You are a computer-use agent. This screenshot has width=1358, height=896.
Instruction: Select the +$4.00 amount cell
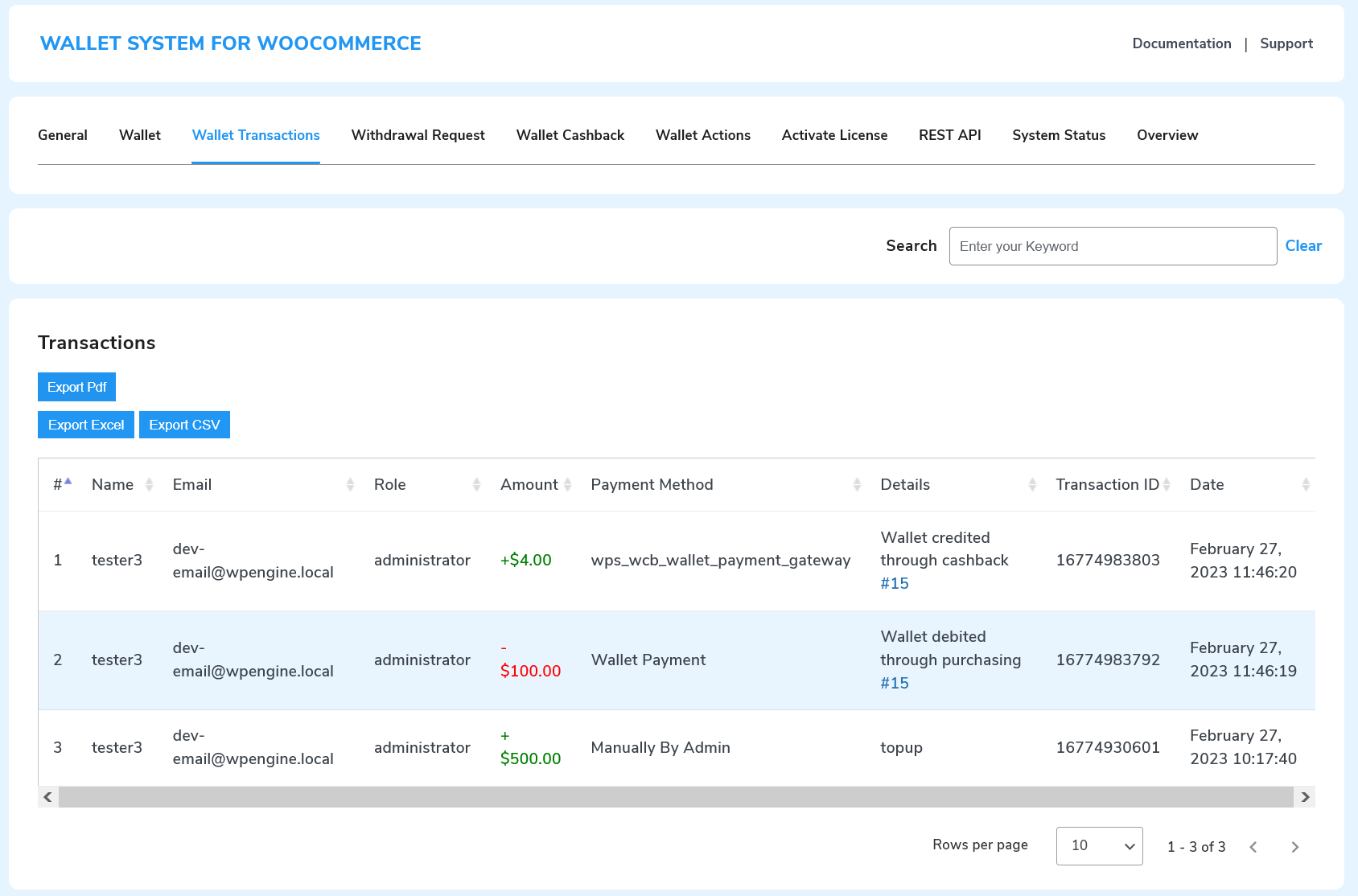point(526,560)
